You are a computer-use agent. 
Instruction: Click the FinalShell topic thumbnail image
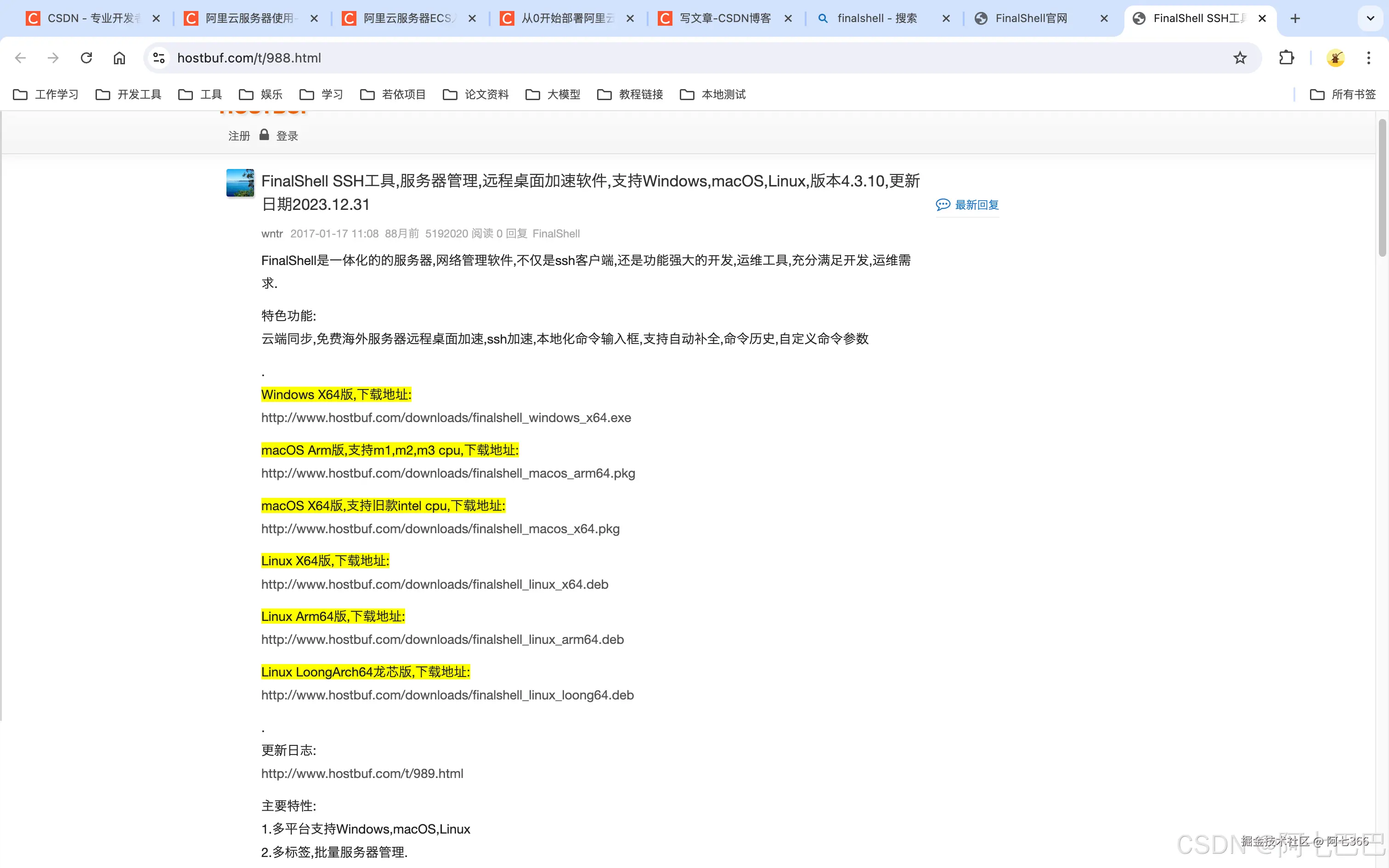pos(239,183)
